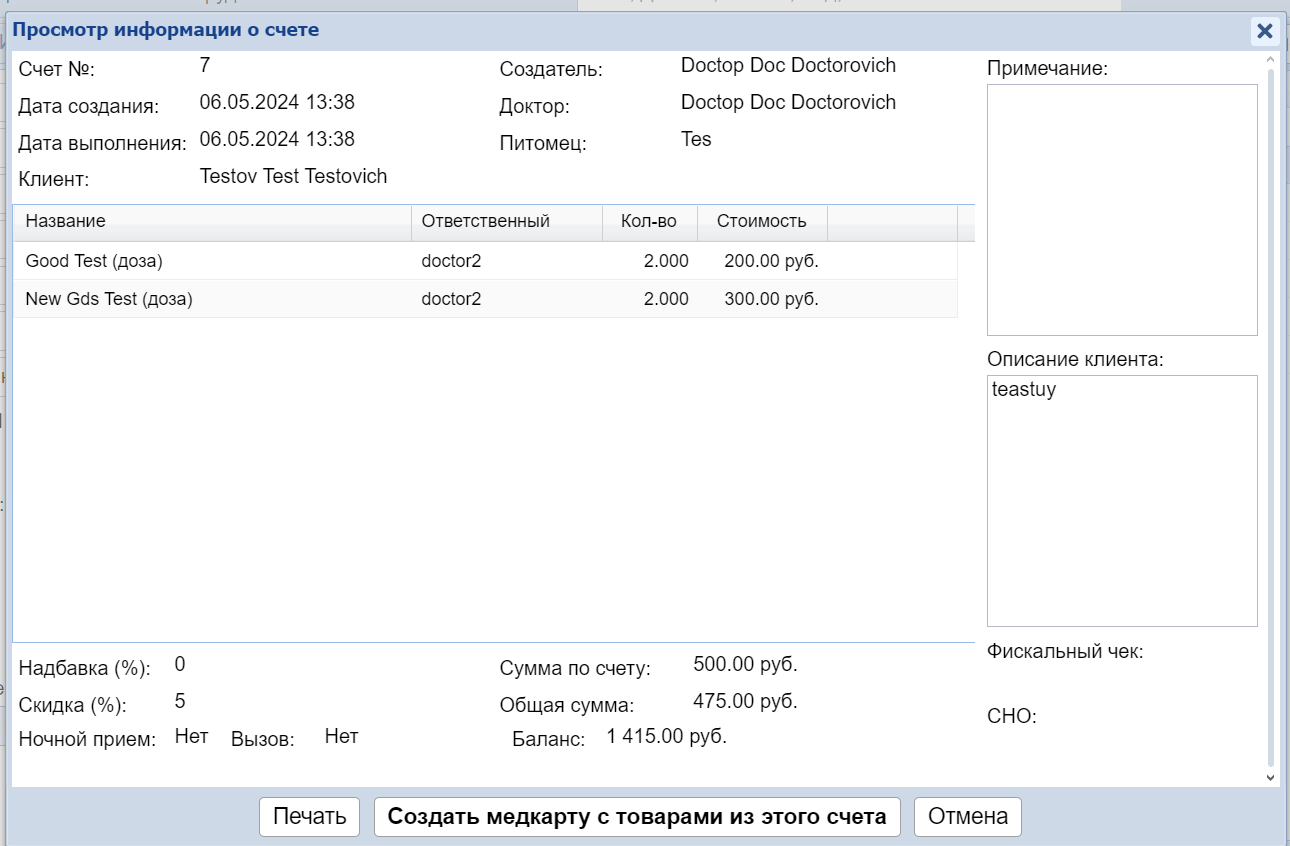Click the 300.00 руб. cost cell
Image resolution: width=1290 pixels, height=846 pixels.
(x=771, y=299)
